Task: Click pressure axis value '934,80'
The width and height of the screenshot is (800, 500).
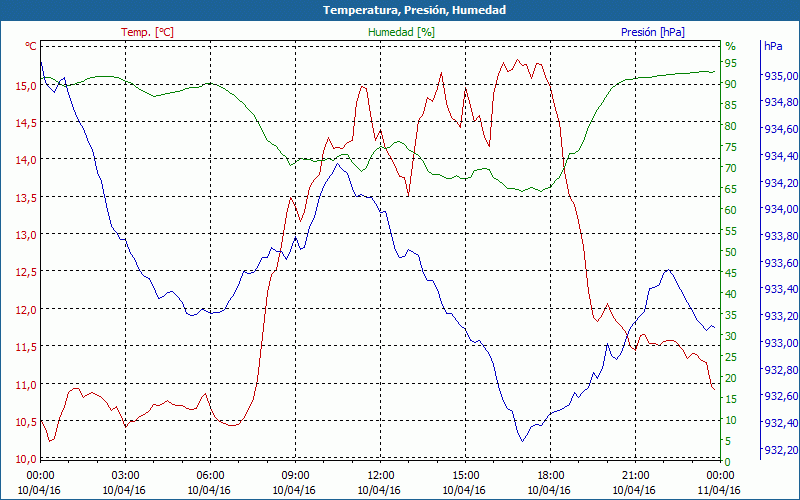Action: [x=781, y=103]
